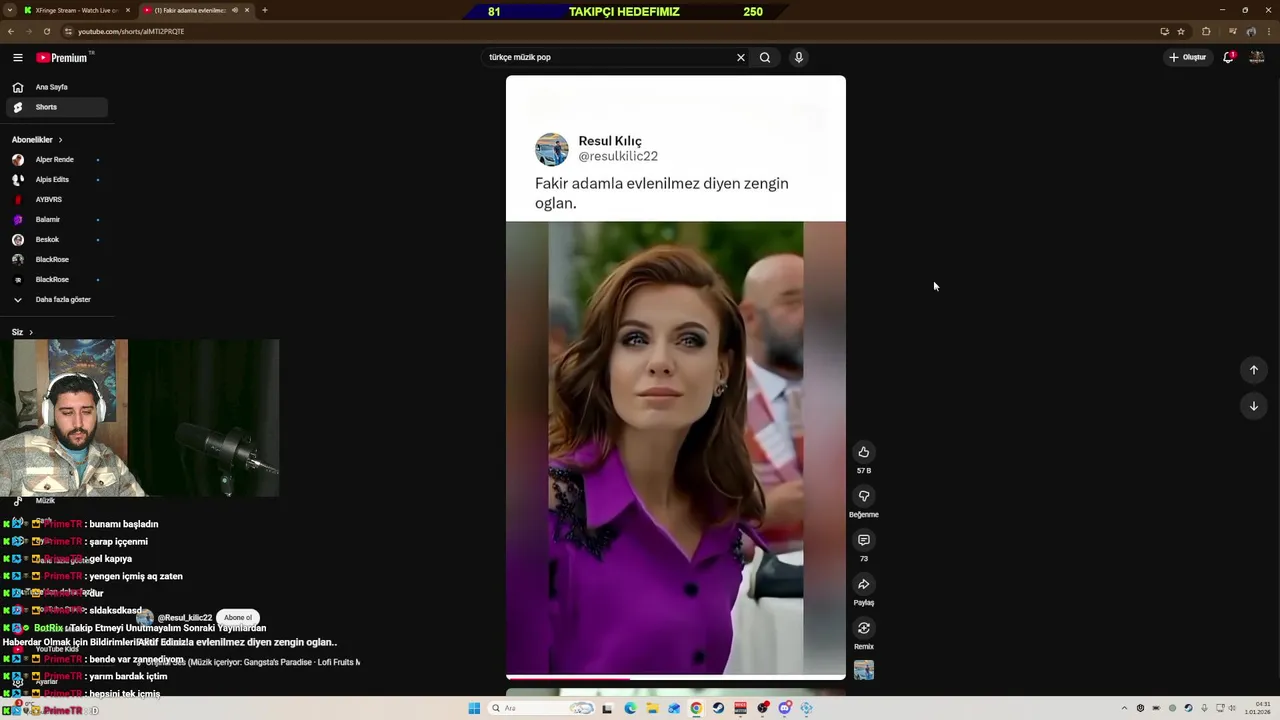
Task: Close the XFringe Stream tab
Action: pyautogui.click(x=127, y=10)
